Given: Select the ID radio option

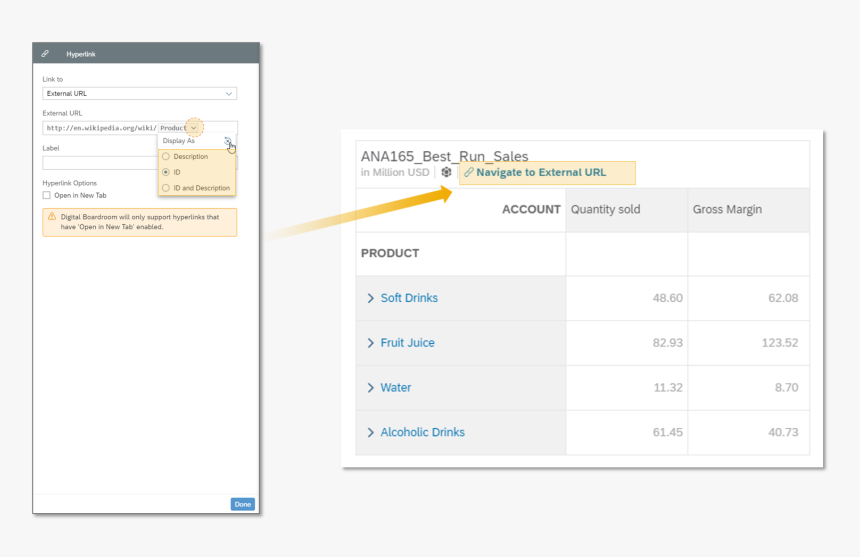Looking at the screenshot, I should pyautogui.click(x=166, y=172).
